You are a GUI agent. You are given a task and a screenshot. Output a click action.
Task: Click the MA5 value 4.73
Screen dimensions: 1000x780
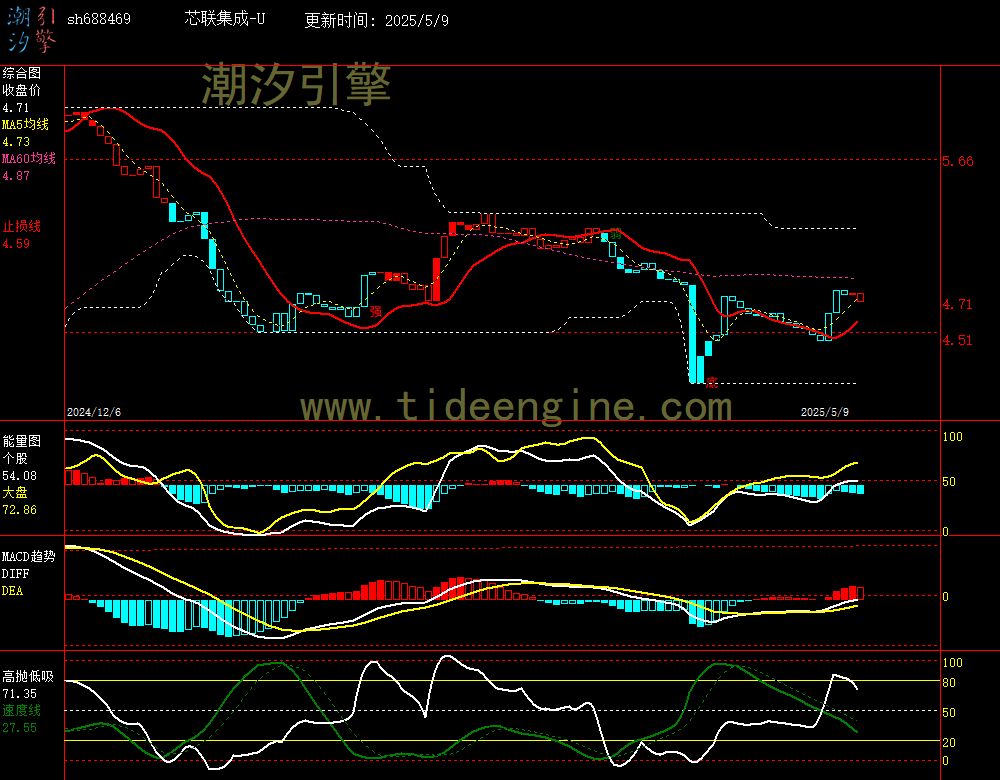pyautogui.click(x=15, y=142)
